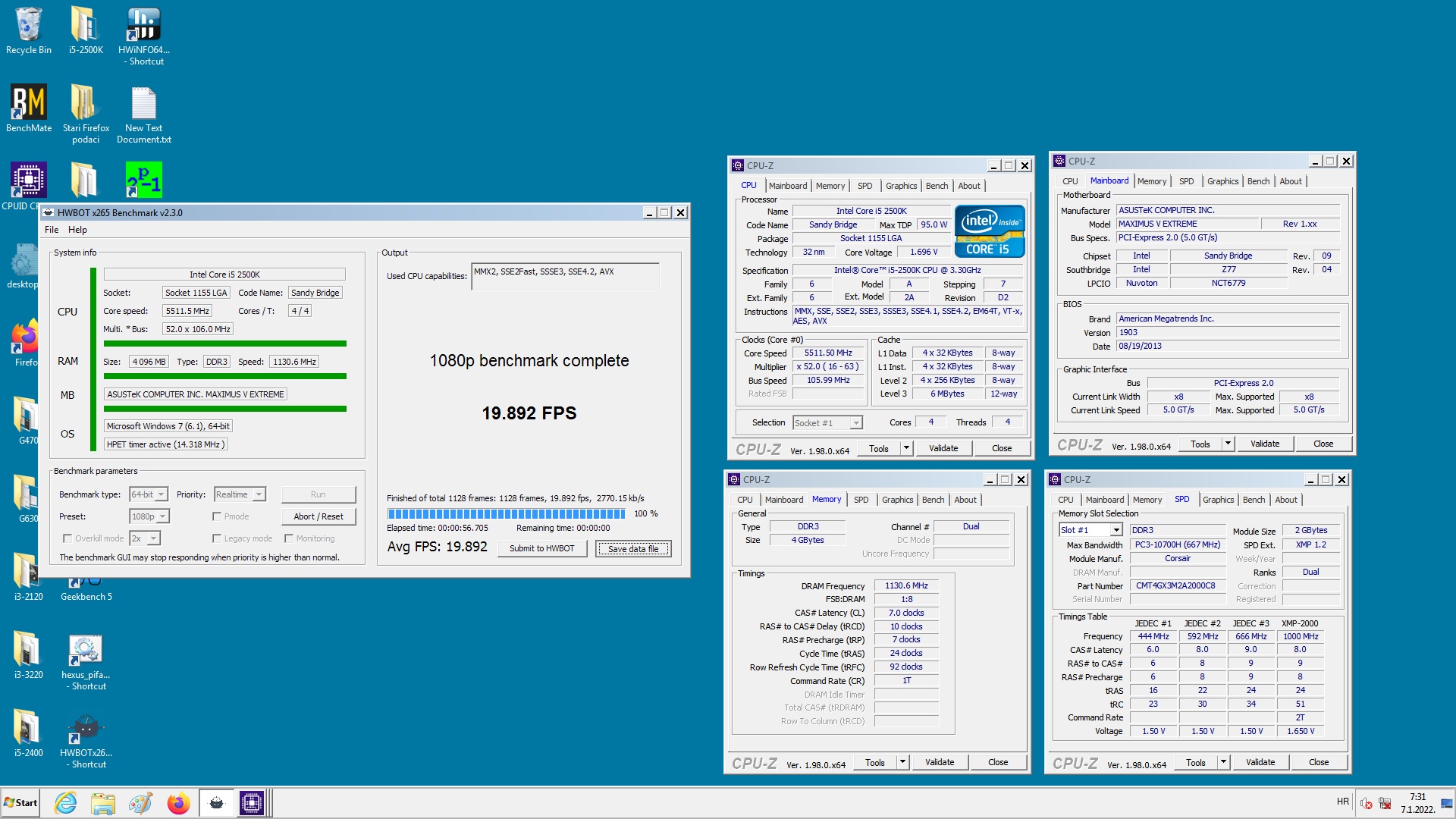The image size is (1456, 819).
Task: Click CPU-Z Mainboard window title icon
Action: [x=1059, y=161]
